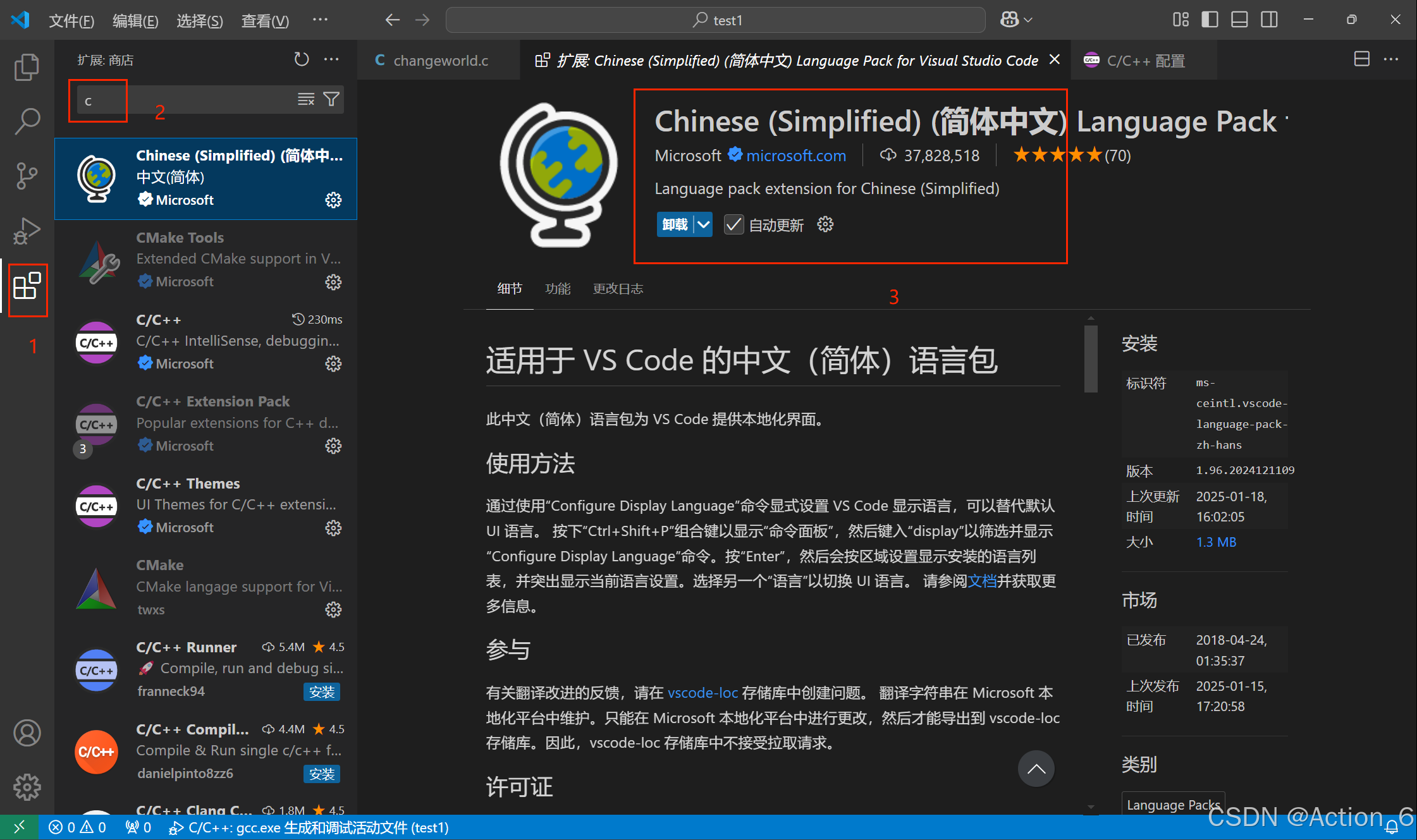
Task: Click the filter extensions funnel icon
Action: click(331, 99)
